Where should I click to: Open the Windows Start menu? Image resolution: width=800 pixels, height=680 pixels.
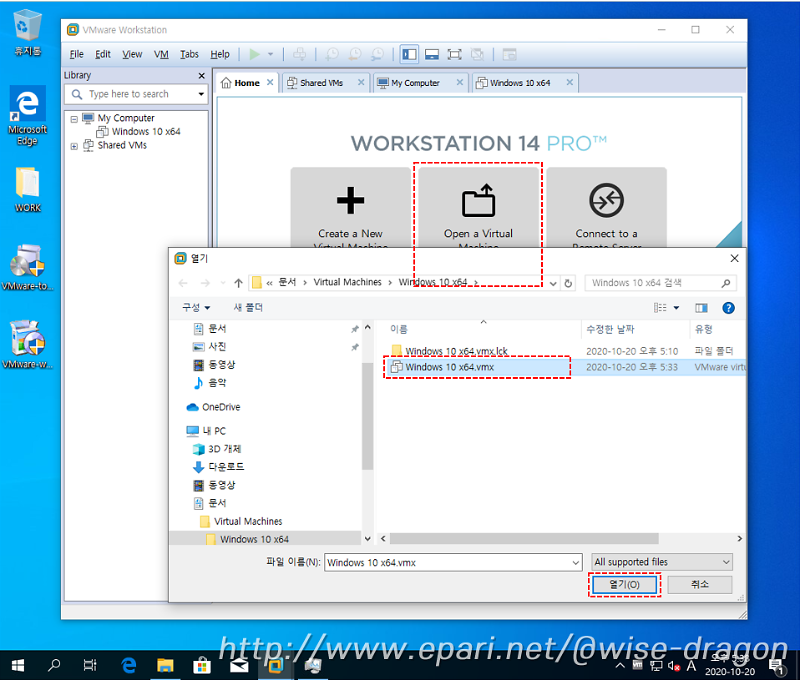pos(17,665)
